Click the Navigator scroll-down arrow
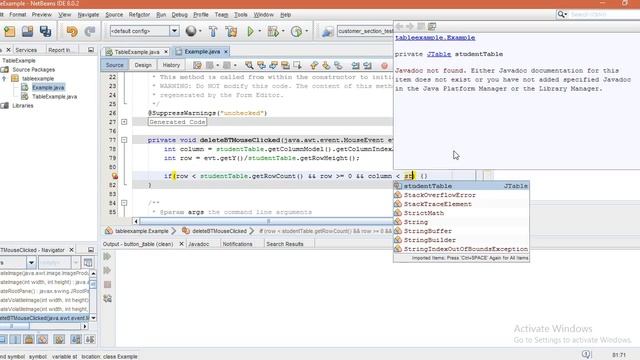 pos(93,318)
